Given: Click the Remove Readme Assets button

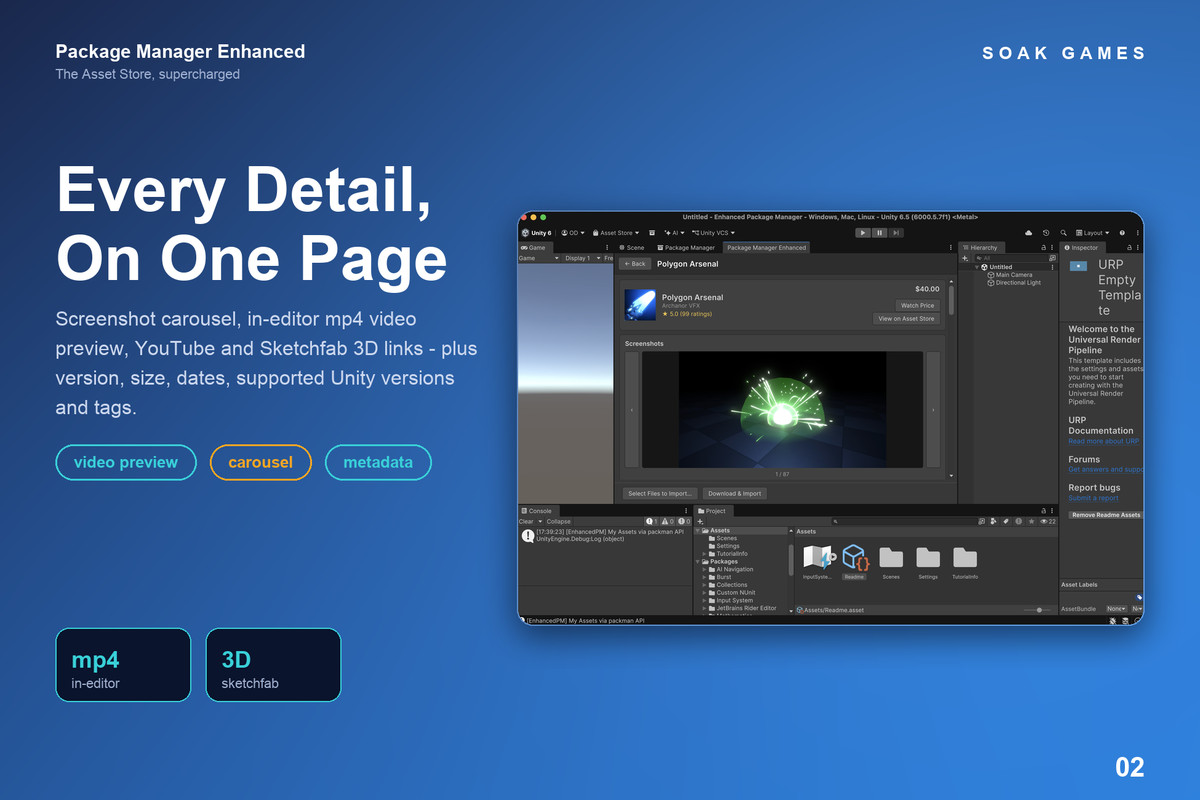Looking at the screenshot, I should (x=1106, y=515).
